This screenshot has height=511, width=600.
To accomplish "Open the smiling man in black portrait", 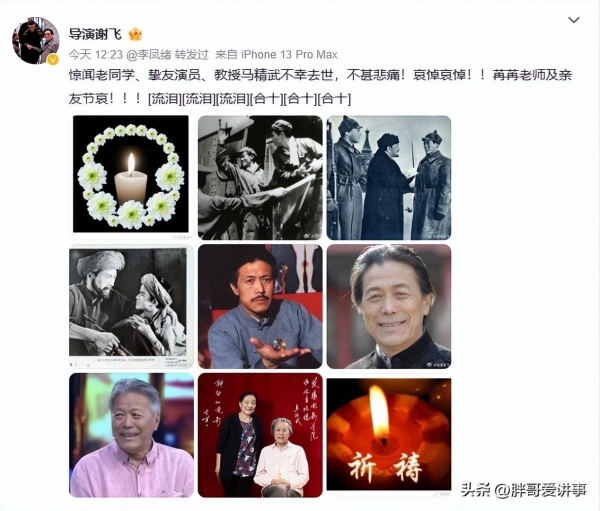I will (x=389, y=307).
